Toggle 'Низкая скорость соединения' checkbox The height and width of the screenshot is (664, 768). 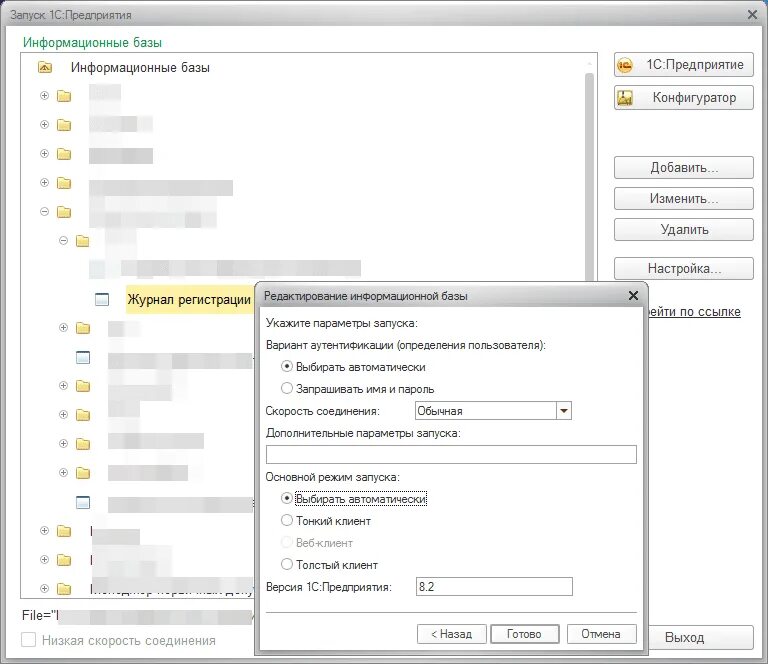coord(28,640)
